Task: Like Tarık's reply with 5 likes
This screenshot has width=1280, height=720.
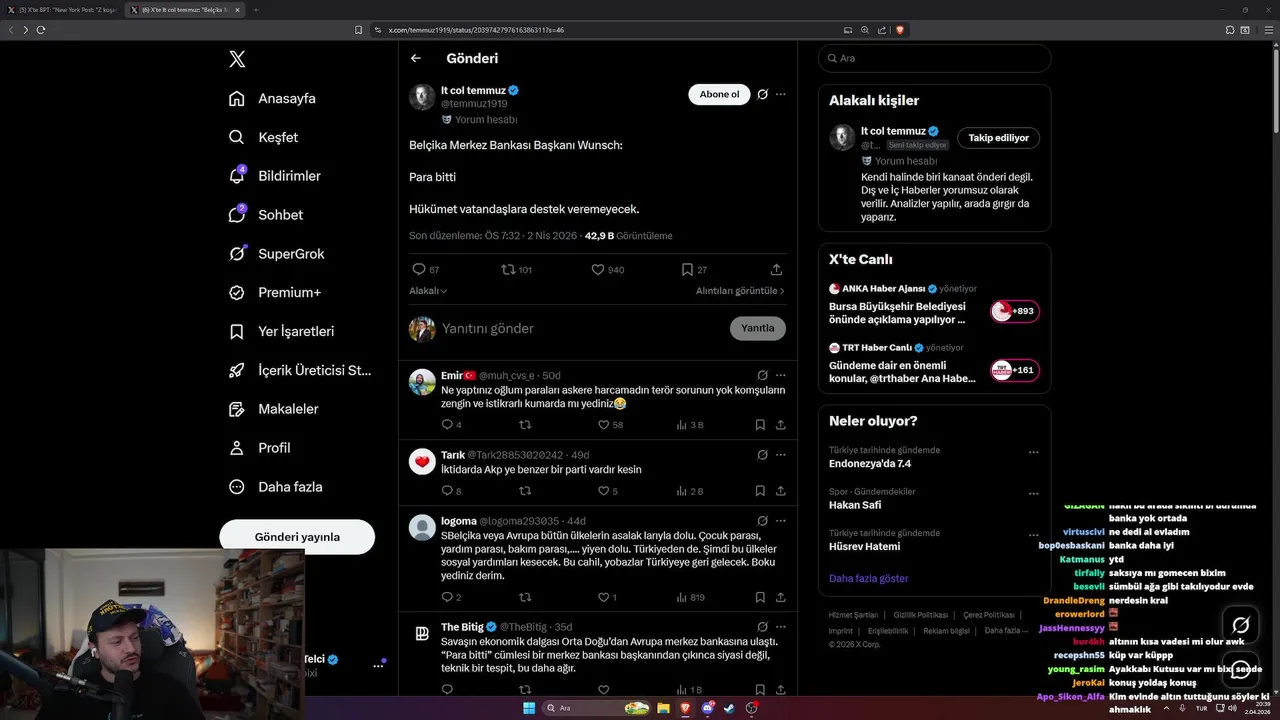Action: coord(603,491)
